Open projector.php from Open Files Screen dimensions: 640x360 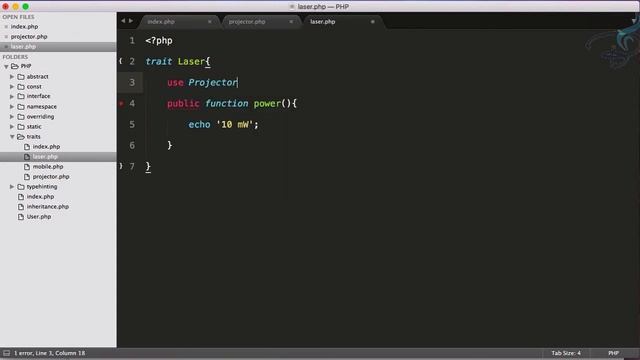[29, 37]
